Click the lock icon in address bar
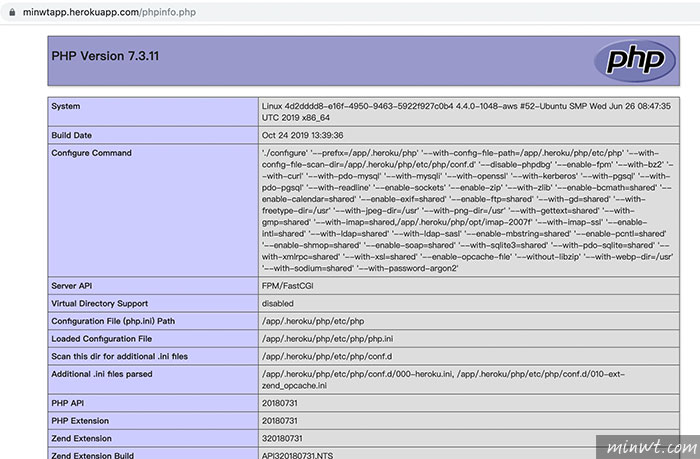 pyautogui.click(x=12, y=12)
